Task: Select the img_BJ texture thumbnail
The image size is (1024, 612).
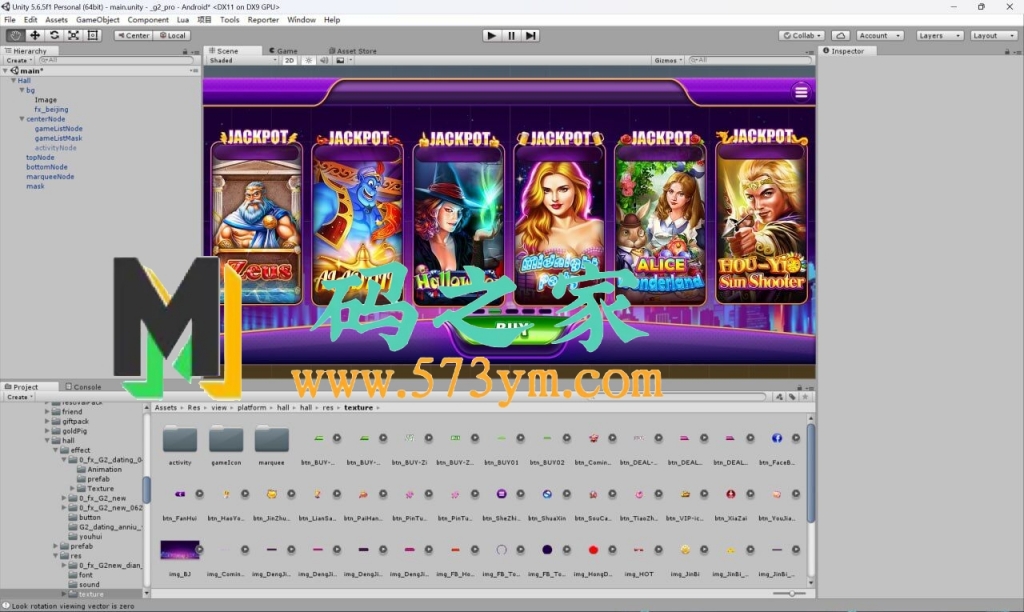Action: click(x=180, y=550)
